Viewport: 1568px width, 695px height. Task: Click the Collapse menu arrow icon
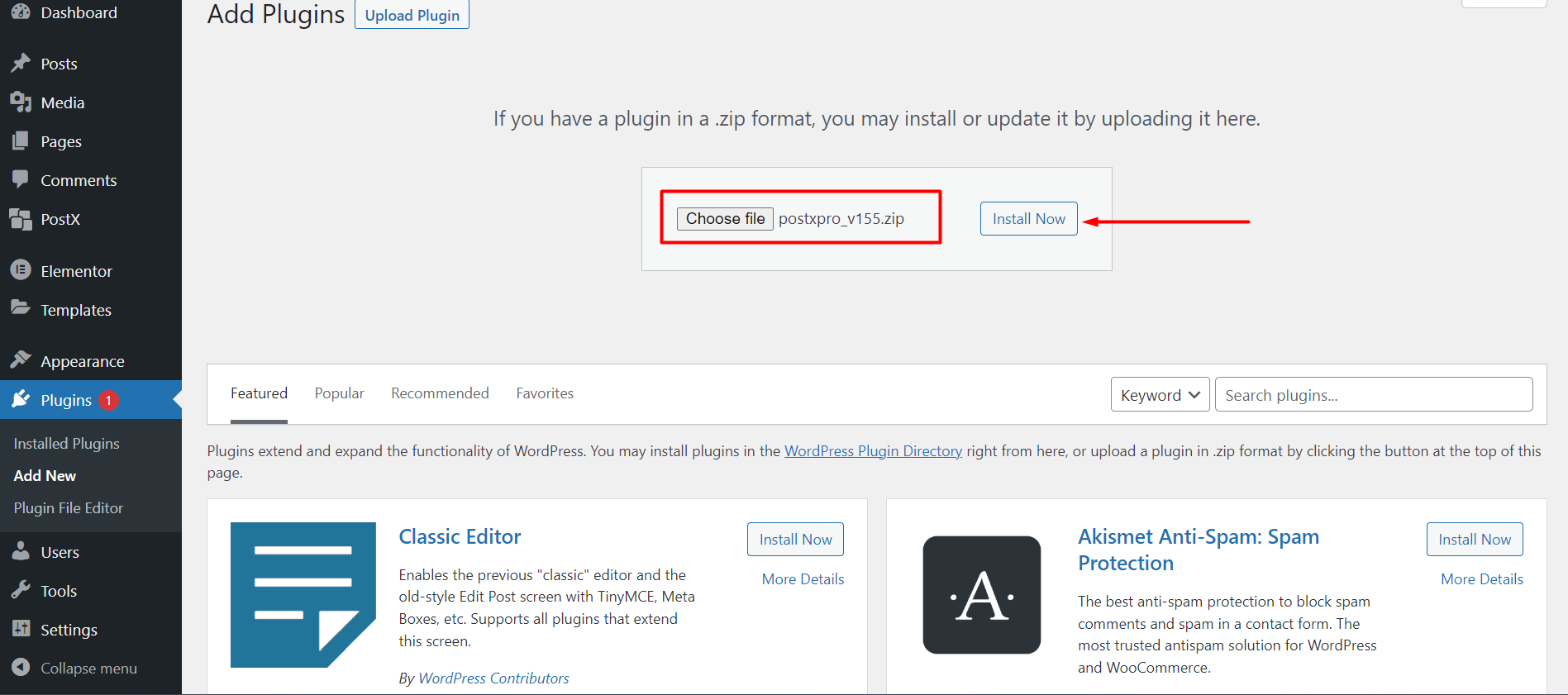pyautogui.click(x=21, y=667)
